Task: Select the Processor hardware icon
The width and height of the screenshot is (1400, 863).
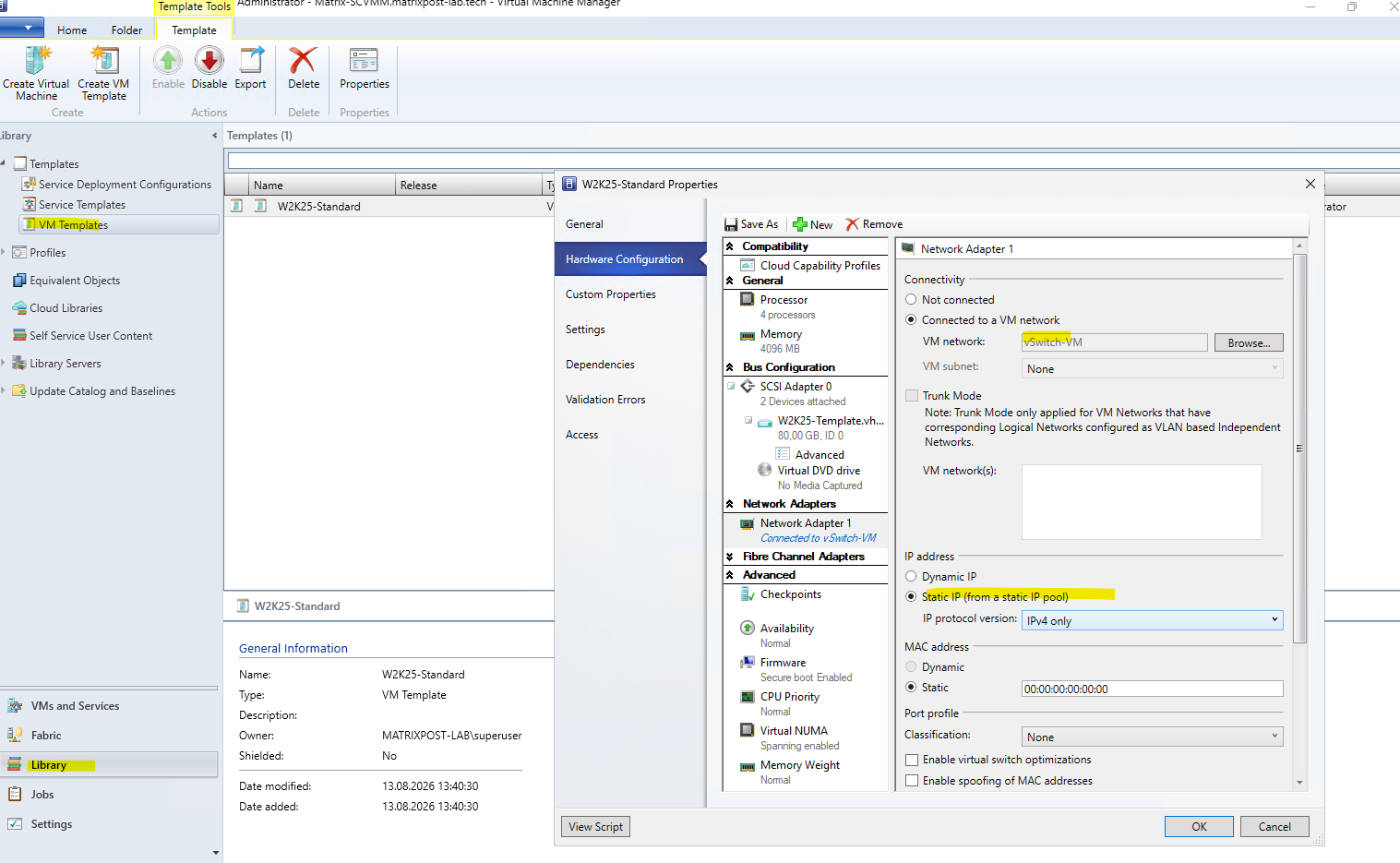Action: pyautogui.click(x=748, y=300)
